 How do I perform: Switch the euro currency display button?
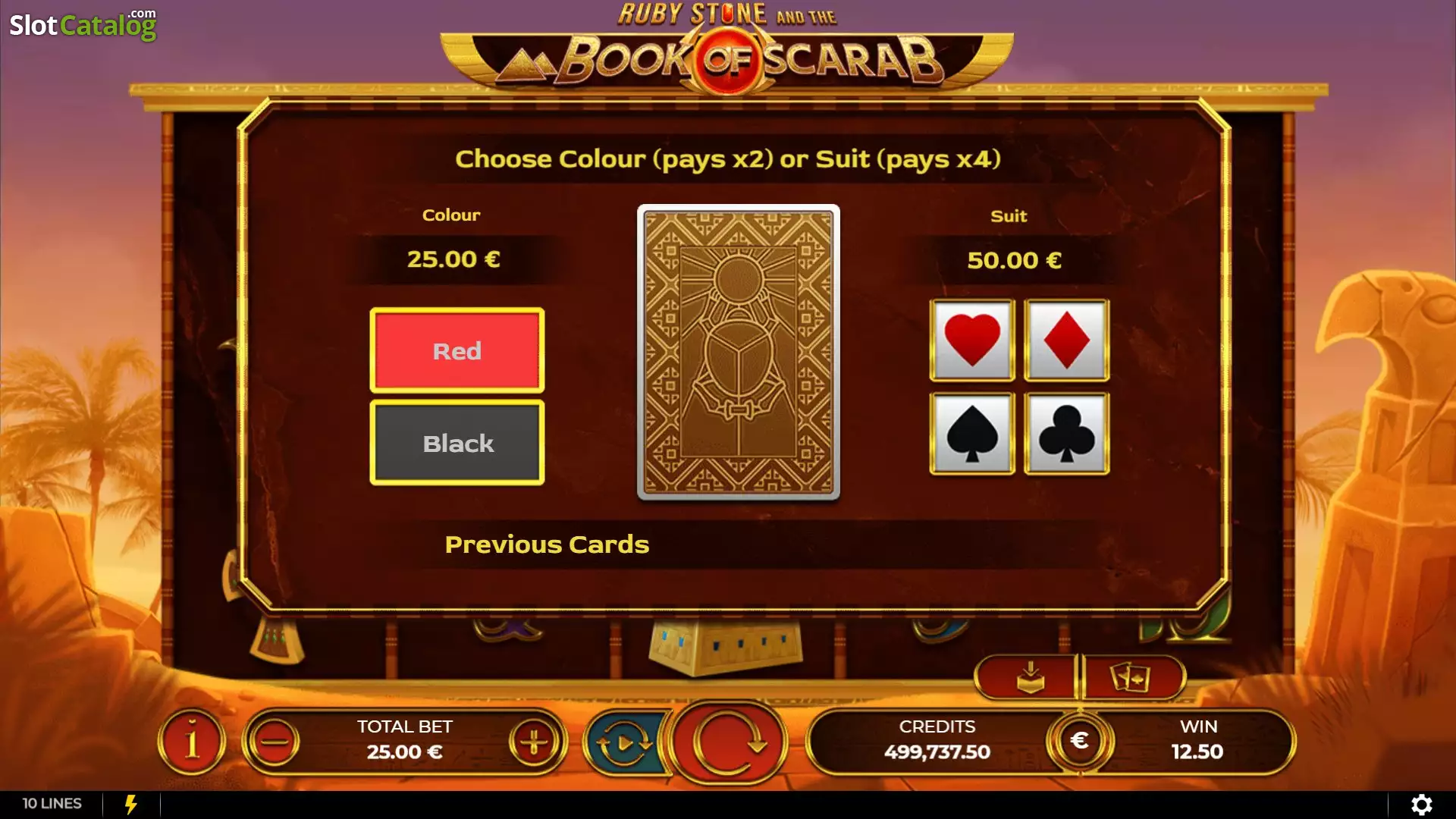[x=1080, y=741]
